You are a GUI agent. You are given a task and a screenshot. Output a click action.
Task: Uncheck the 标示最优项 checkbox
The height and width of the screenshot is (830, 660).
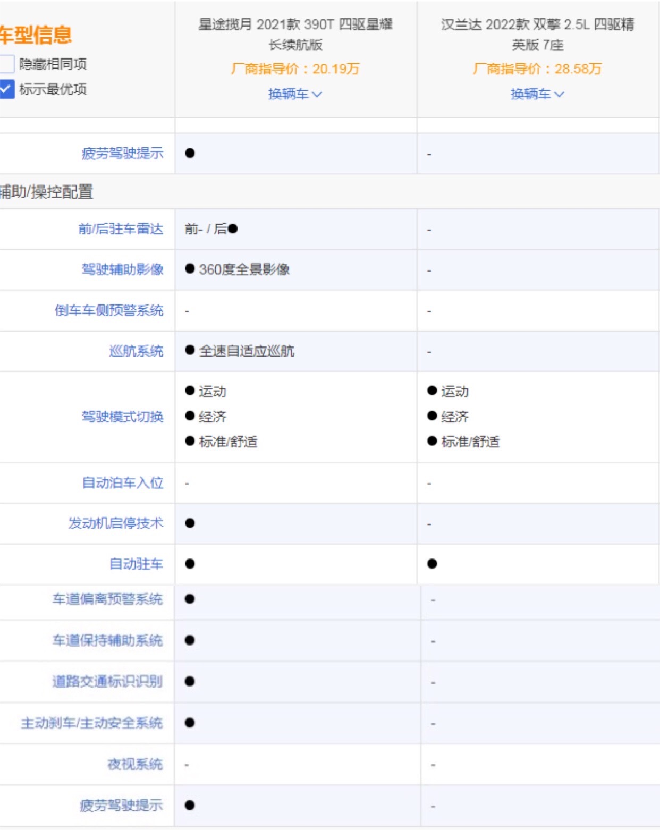[6, 89]
